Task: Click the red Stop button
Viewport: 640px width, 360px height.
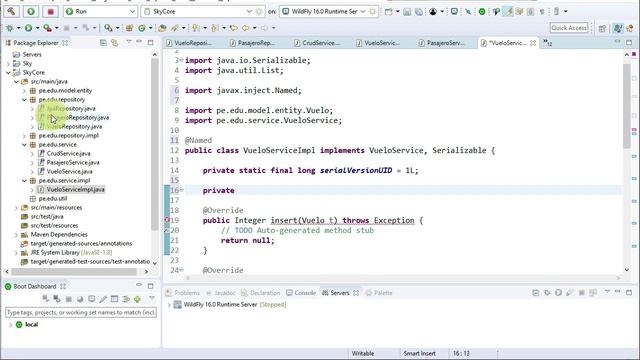Action: (51, 11)
